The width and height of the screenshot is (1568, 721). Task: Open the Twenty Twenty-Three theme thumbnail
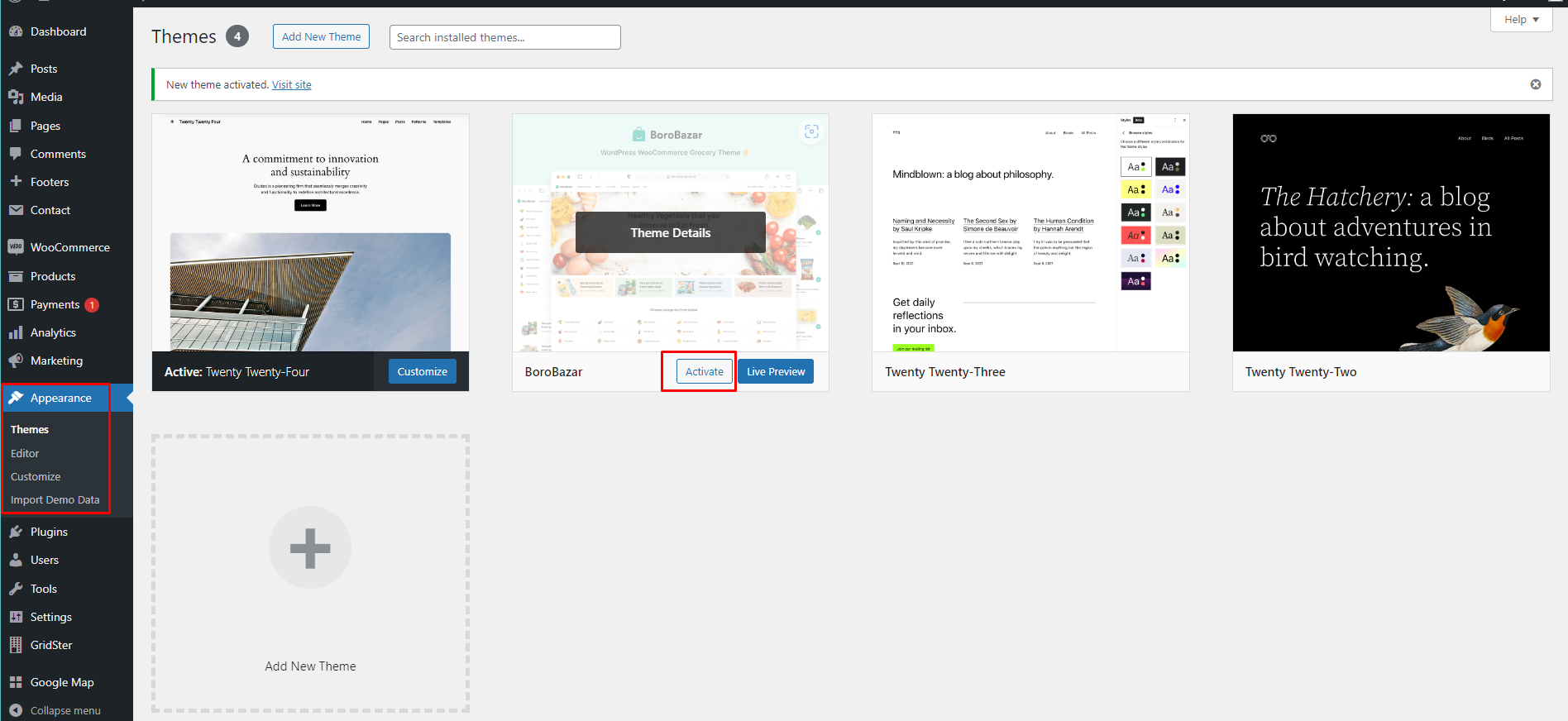pos(1030,233)
